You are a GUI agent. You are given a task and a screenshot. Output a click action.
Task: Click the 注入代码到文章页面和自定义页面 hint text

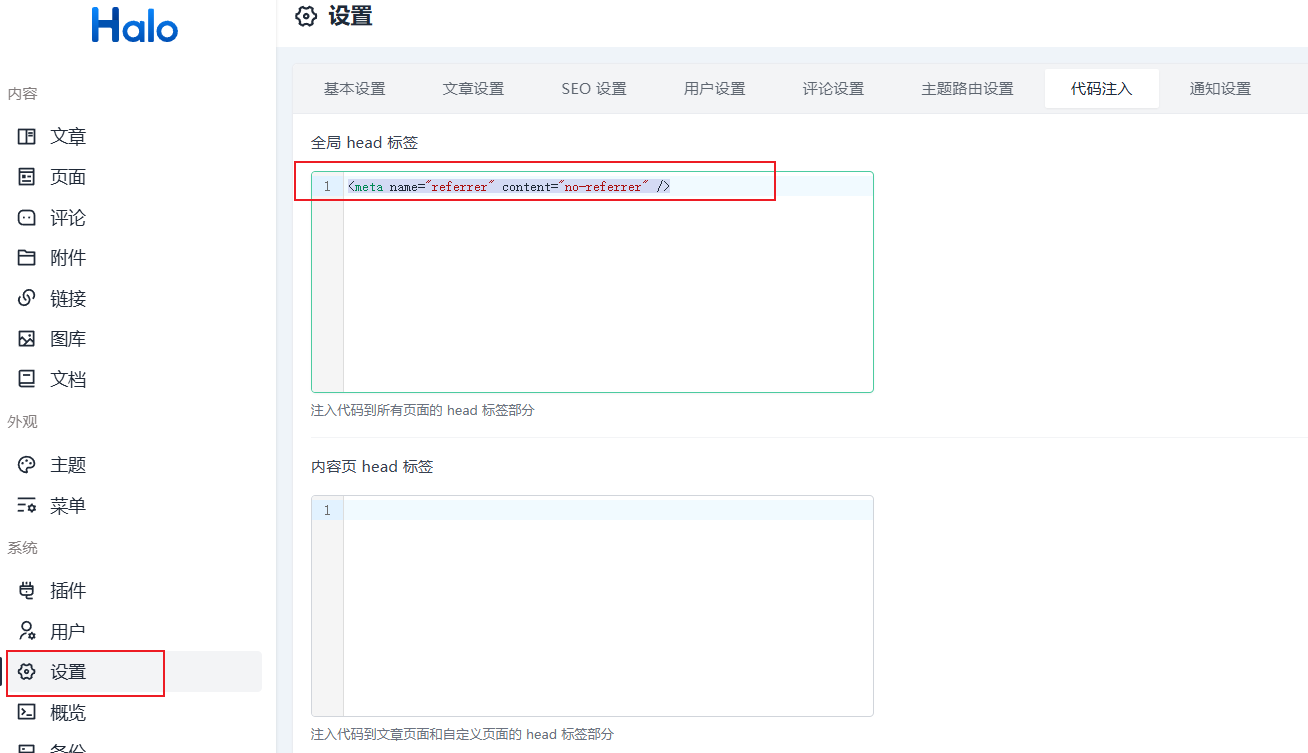(462, 734)
